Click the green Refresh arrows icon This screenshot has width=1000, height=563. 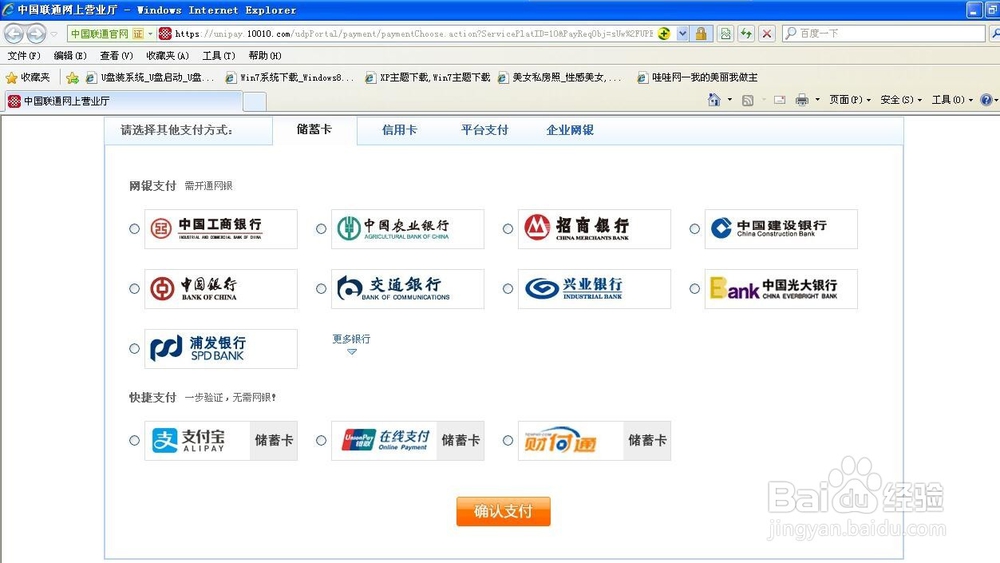tap(746, 33)
